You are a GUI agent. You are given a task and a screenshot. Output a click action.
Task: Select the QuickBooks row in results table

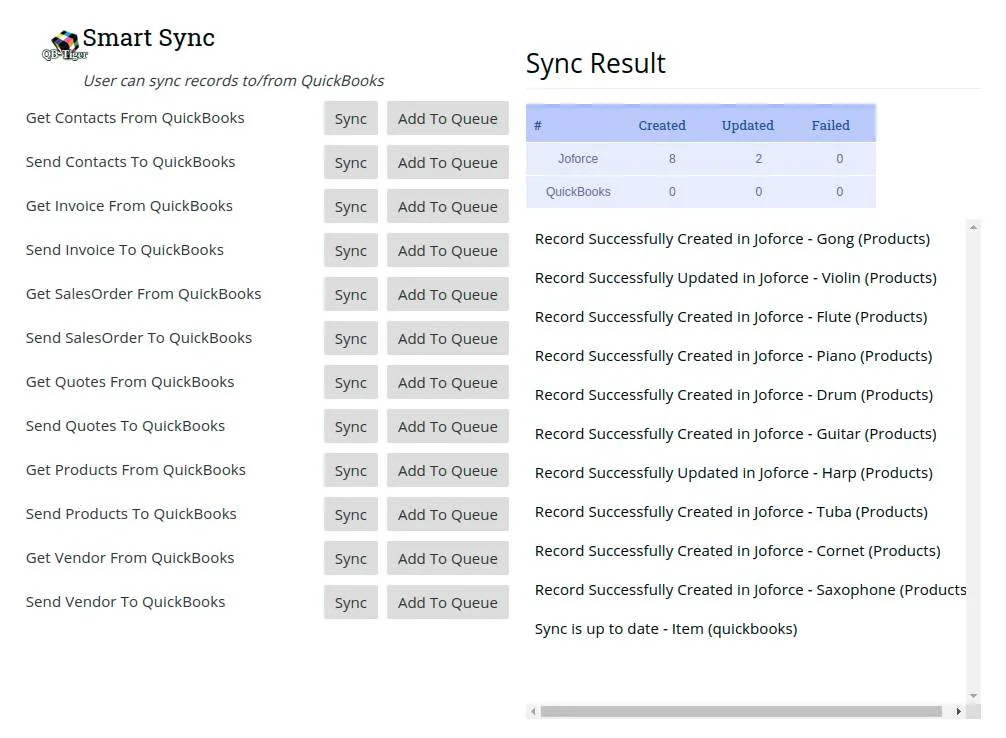point(578,191)
